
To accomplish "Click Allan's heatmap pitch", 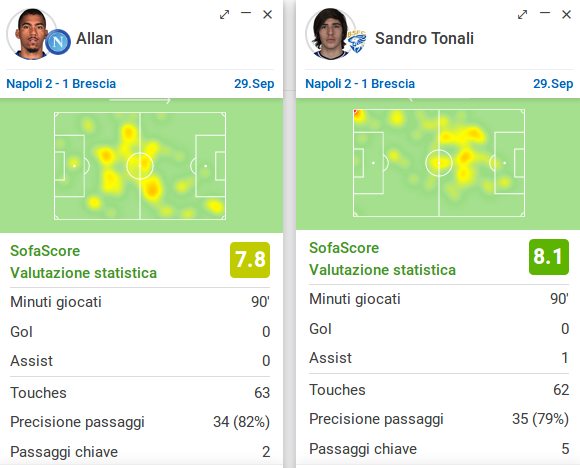I will pyautogui.click(x=140, y=166).
